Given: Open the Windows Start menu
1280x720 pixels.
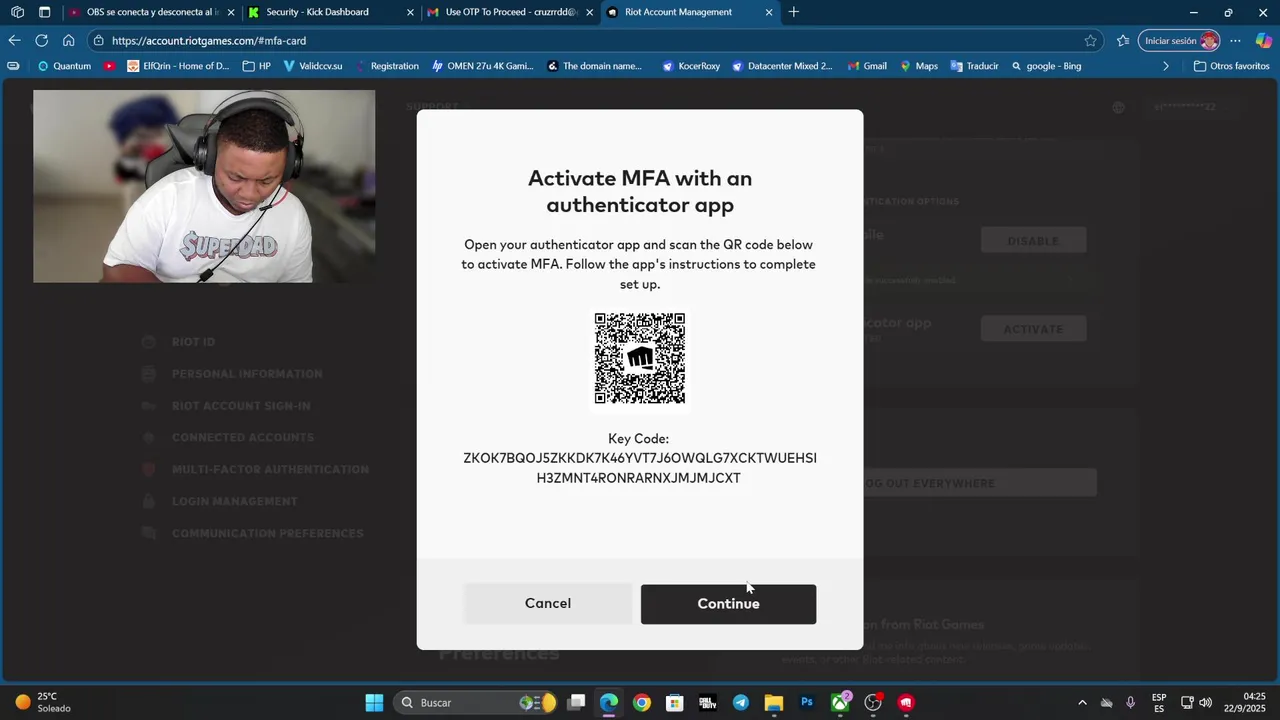Looking at the screenshot, I should click(x=374, y=703).
